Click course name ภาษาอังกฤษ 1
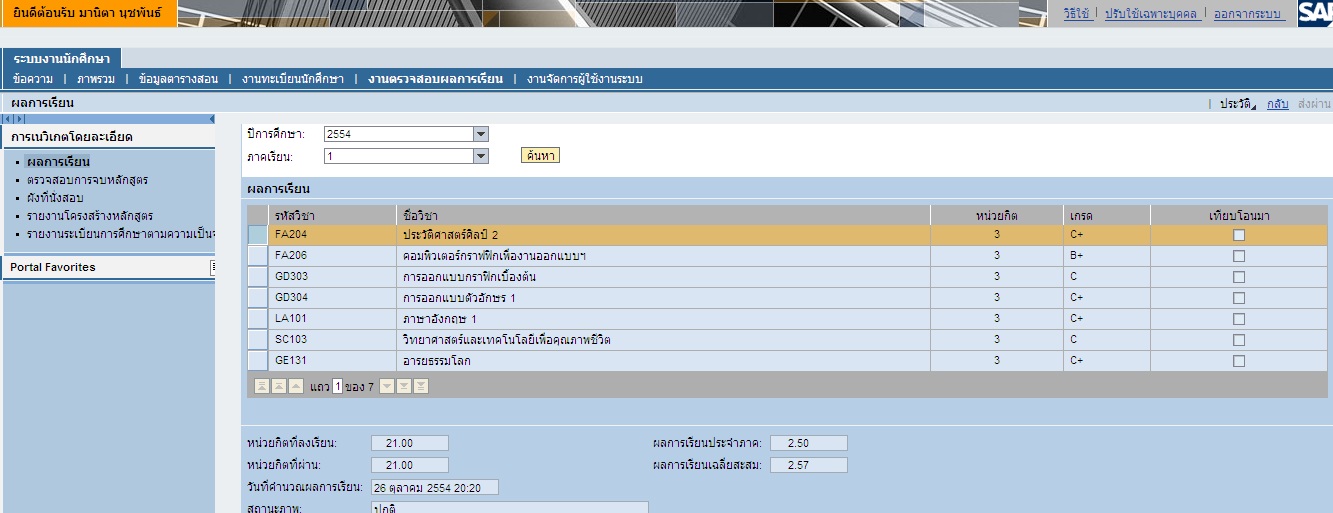Viewport: 1333px width, 513px height. [440, 319]
